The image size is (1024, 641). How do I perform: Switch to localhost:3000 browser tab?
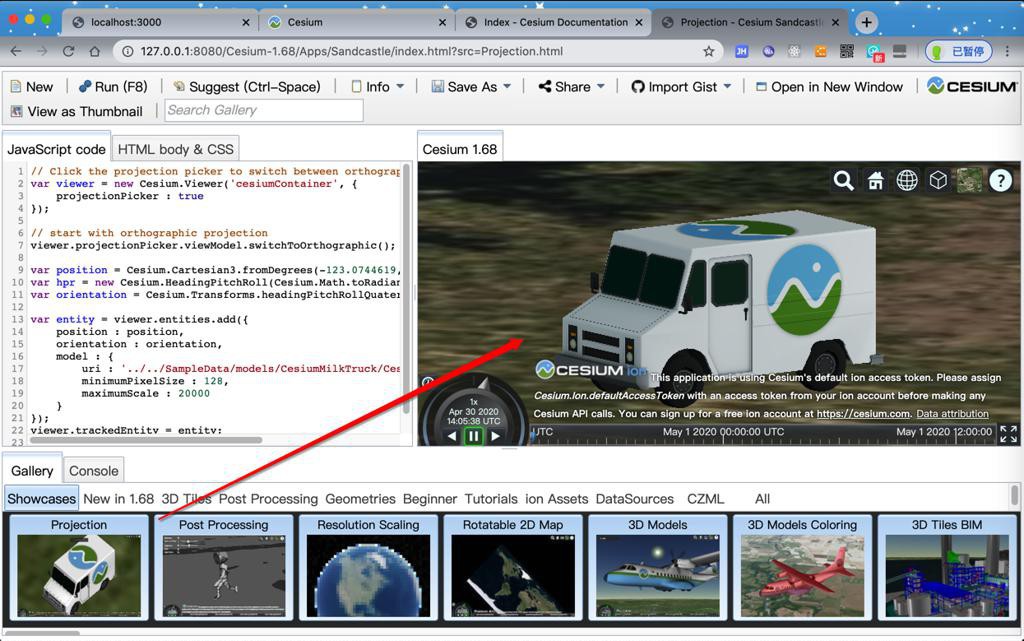[x=160, y=22]
